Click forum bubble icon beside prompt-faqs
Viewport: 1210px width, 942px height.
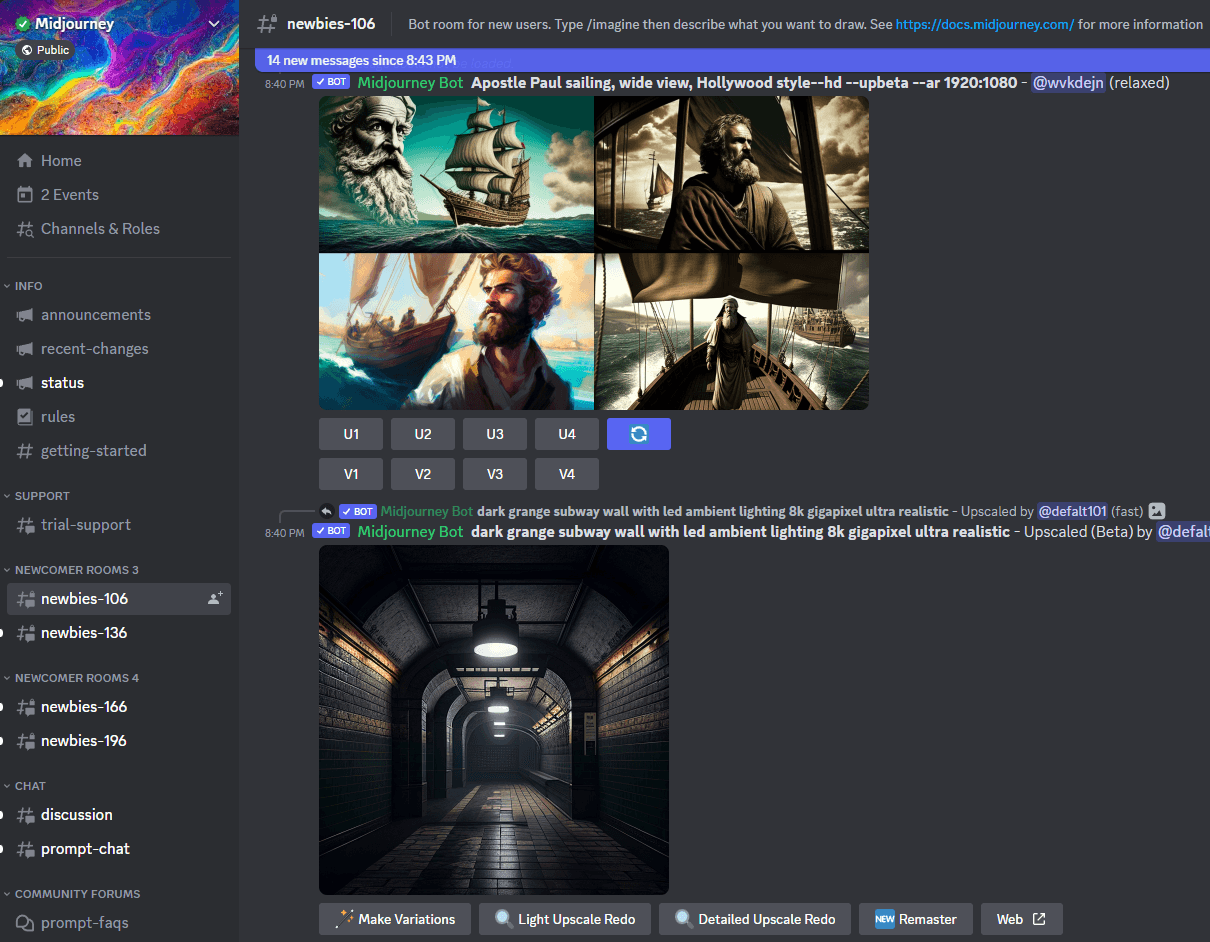[x=25, y=923]
